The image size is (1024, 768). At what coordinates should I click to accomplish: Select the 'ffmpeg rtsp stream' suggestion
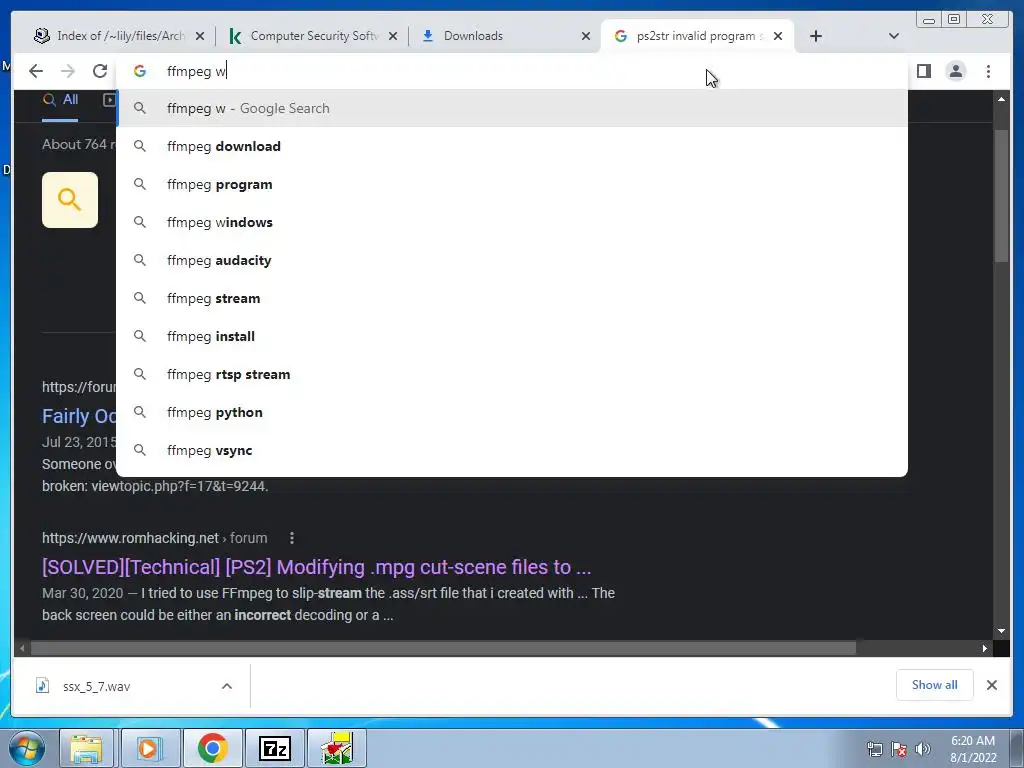(x=512, y=374)
